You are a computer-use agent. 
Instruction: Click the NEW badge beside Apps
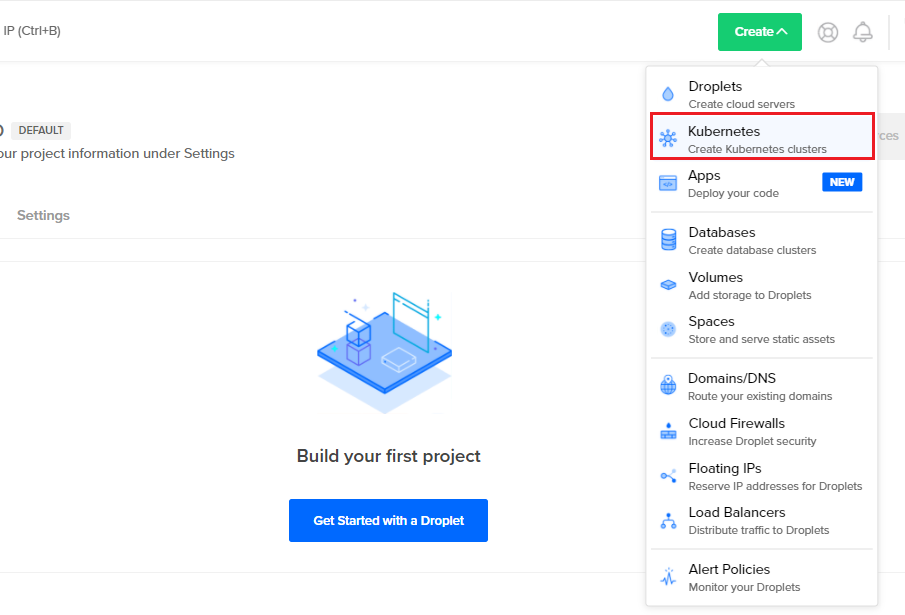click(x=842, y=182)
